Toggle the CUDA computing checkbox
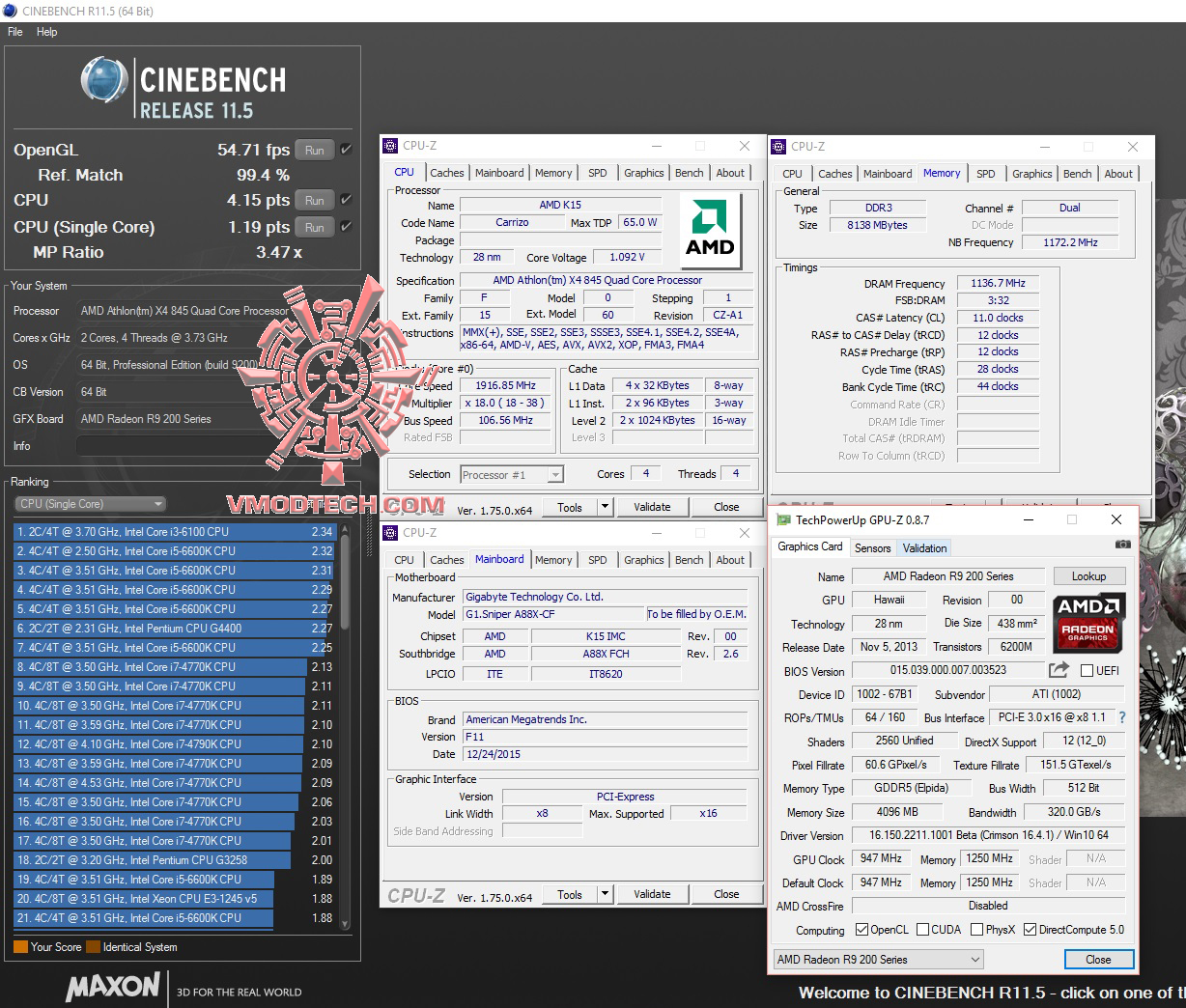 (922, 930)
